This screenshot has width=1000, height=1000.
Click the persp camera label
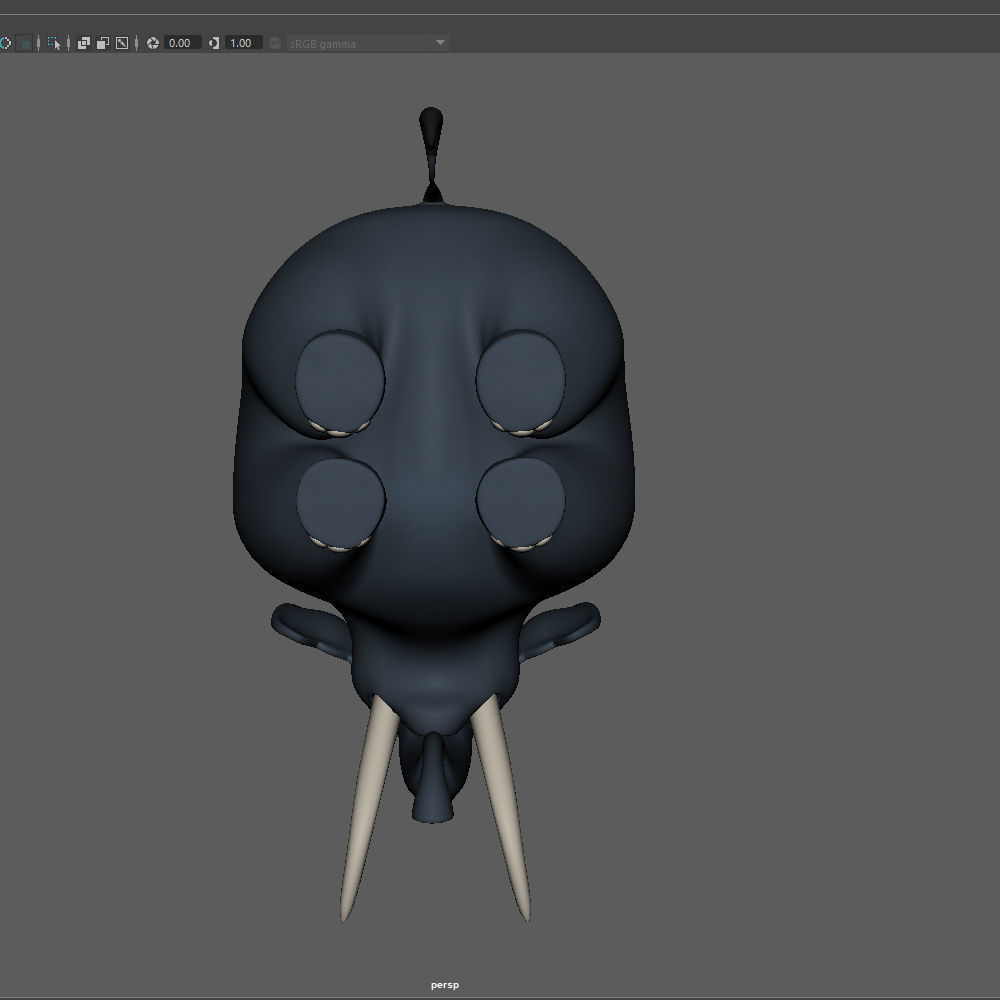point(445,985)
